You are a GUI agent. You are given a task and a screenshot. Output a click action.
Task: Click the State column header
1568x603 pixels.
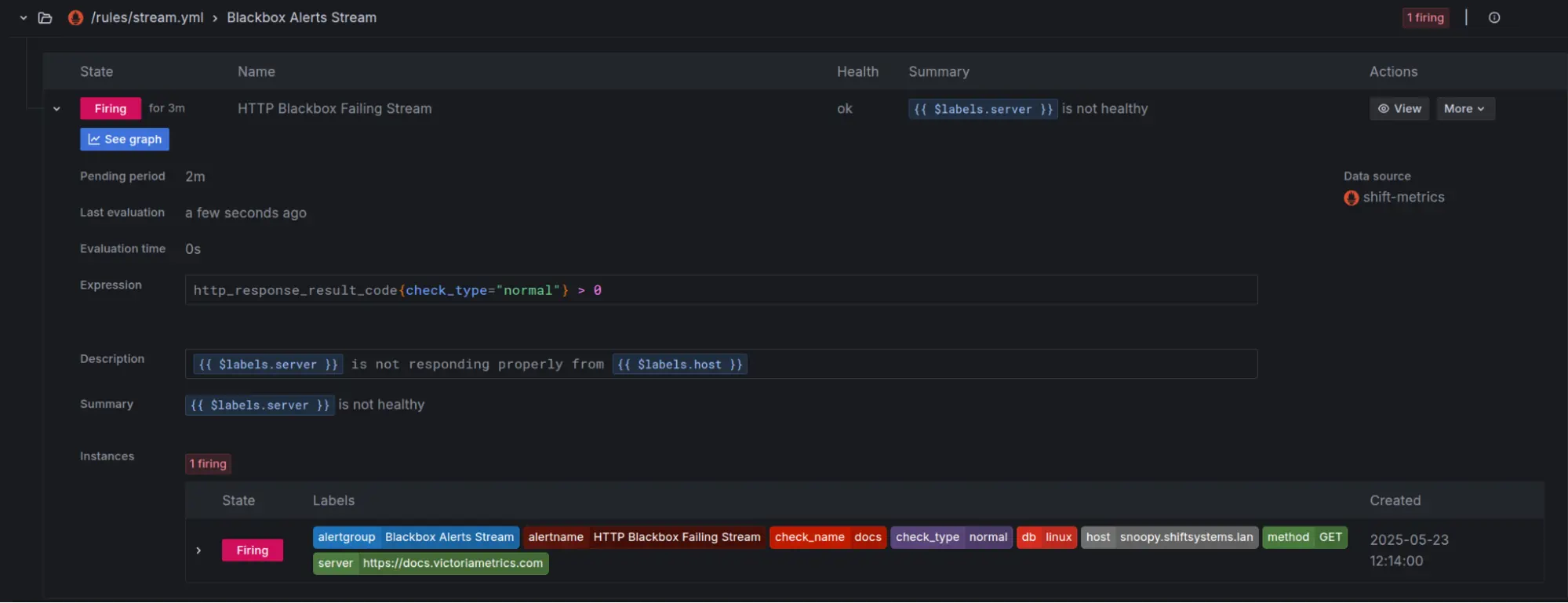tap(96, 71)
